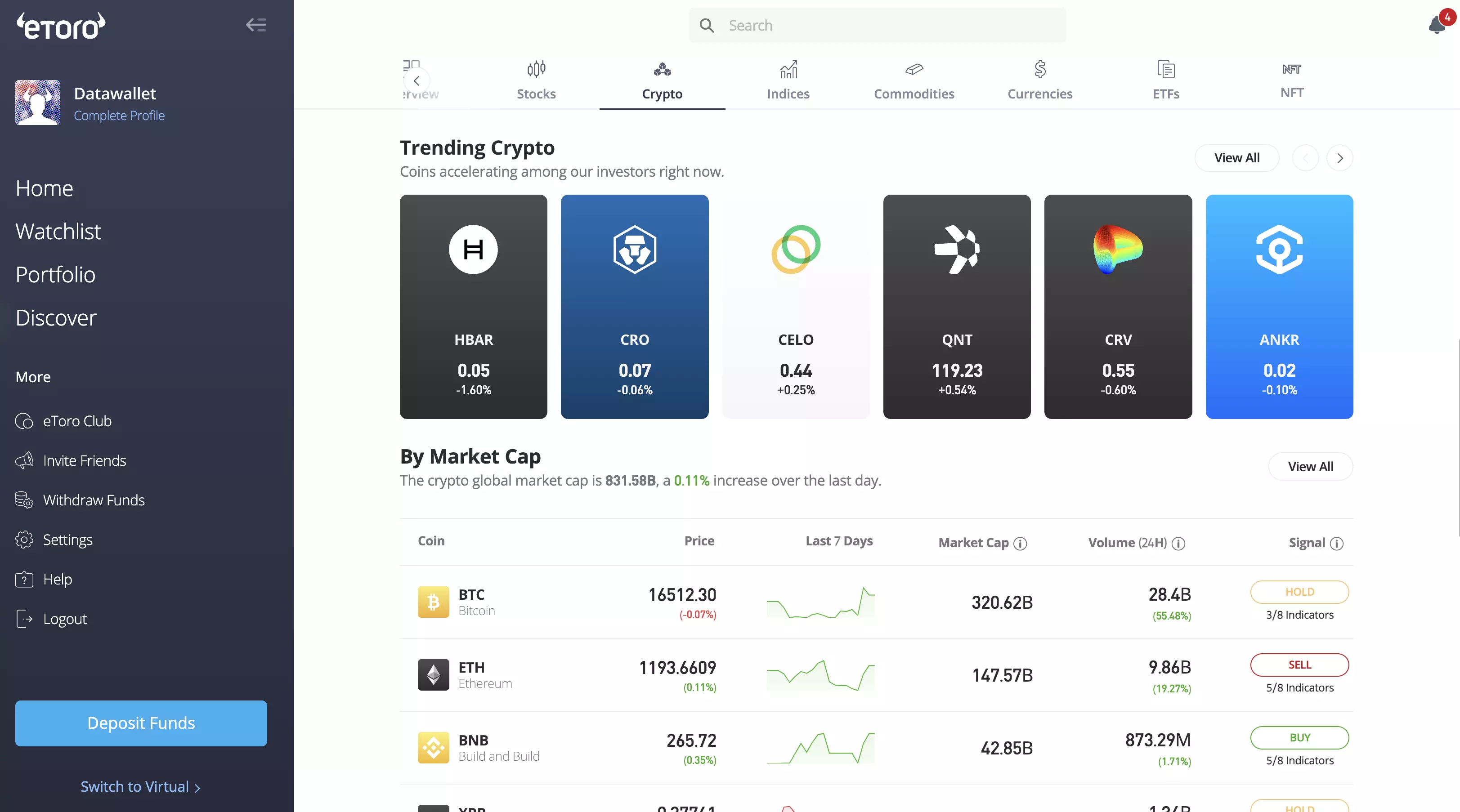Open the CRV trending card
This screenshot has width=1460, height=812.
point(1118,307)
